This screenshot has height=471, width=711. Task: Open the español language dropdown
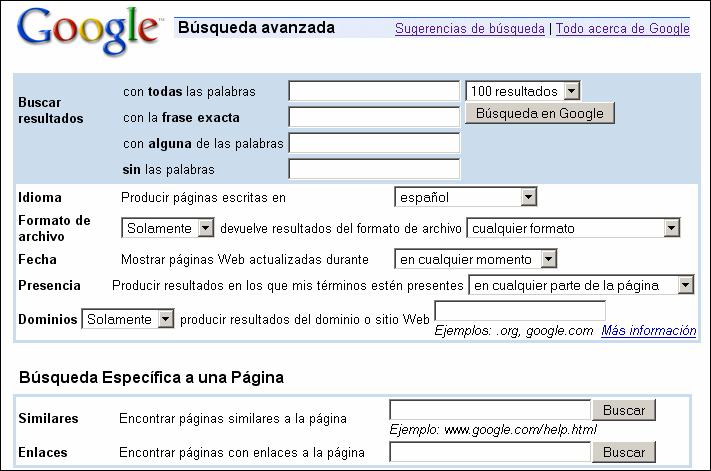point(466,197)
